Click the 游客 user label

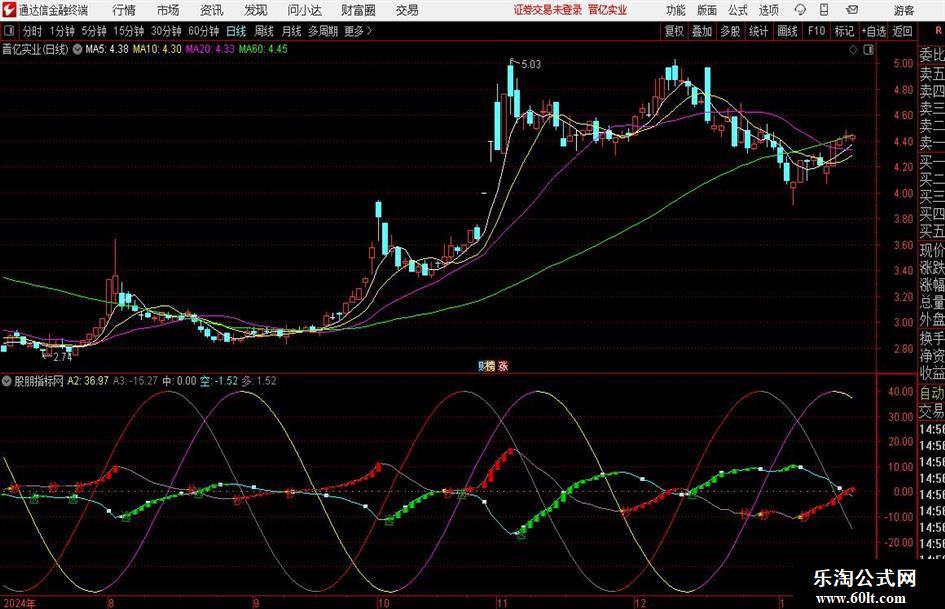click(x=903, y=10)
